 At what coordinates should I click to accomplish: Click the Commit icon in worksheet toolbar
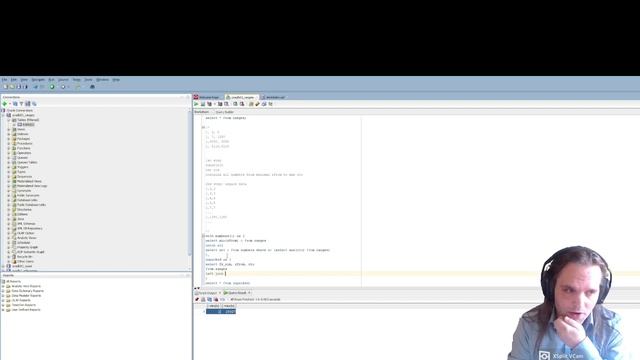coord(236,104)
